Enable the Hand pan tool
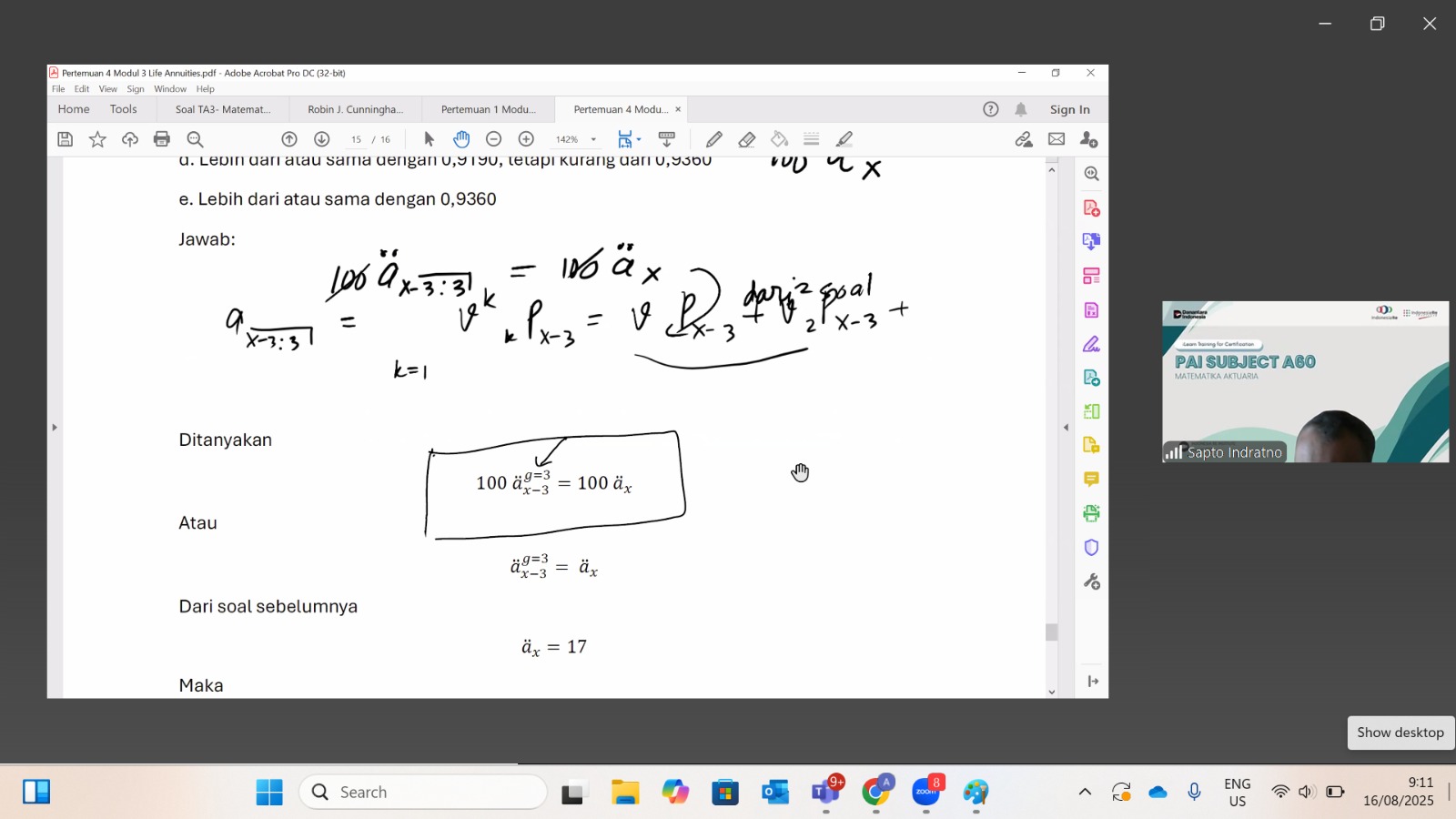The height and width of the screenshot is (819, 1456). (461, 139)
